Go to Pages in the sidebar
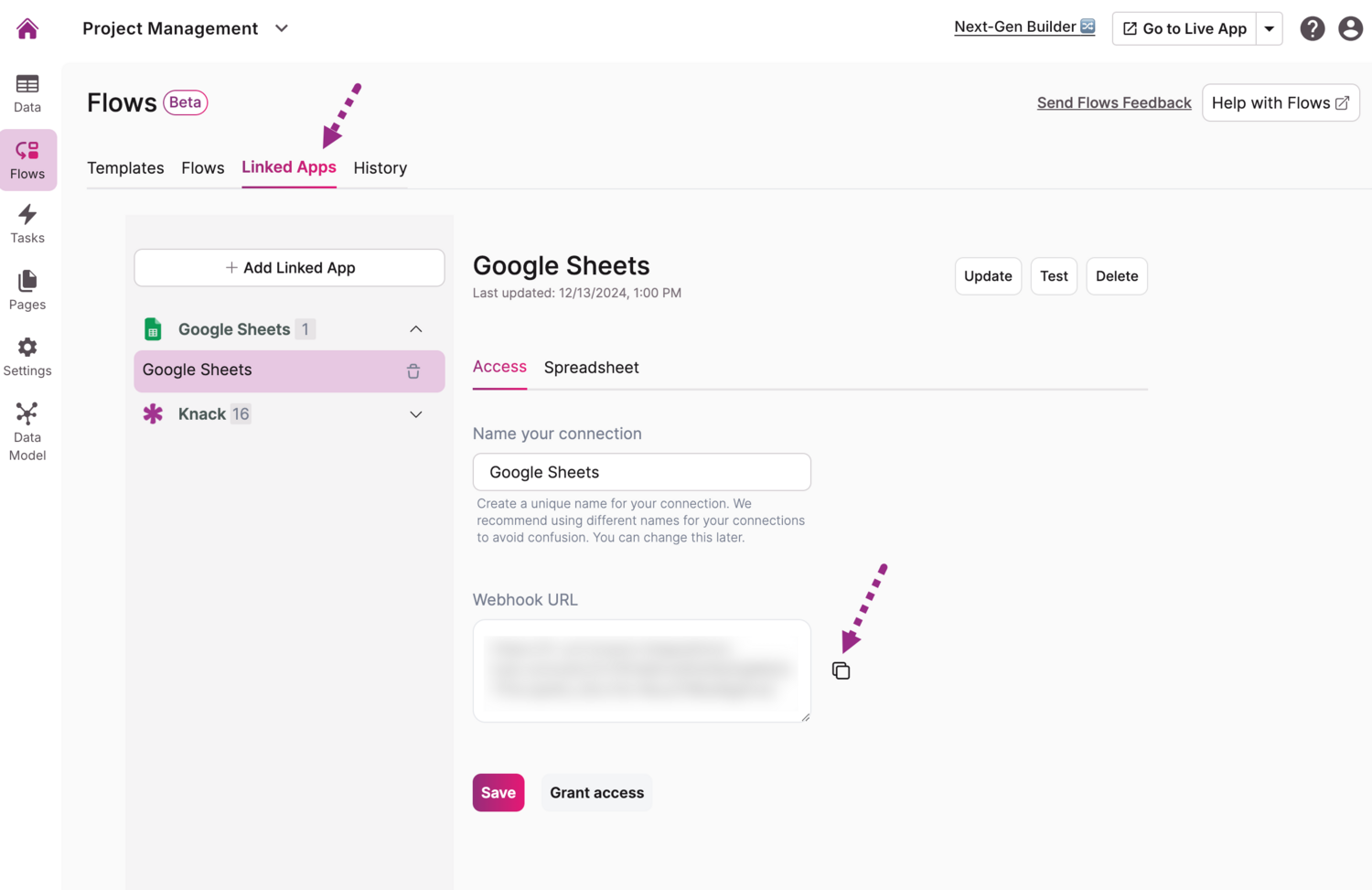Image resolution: width=1372 pixels, height=890 pixels. tap(27, 290)
